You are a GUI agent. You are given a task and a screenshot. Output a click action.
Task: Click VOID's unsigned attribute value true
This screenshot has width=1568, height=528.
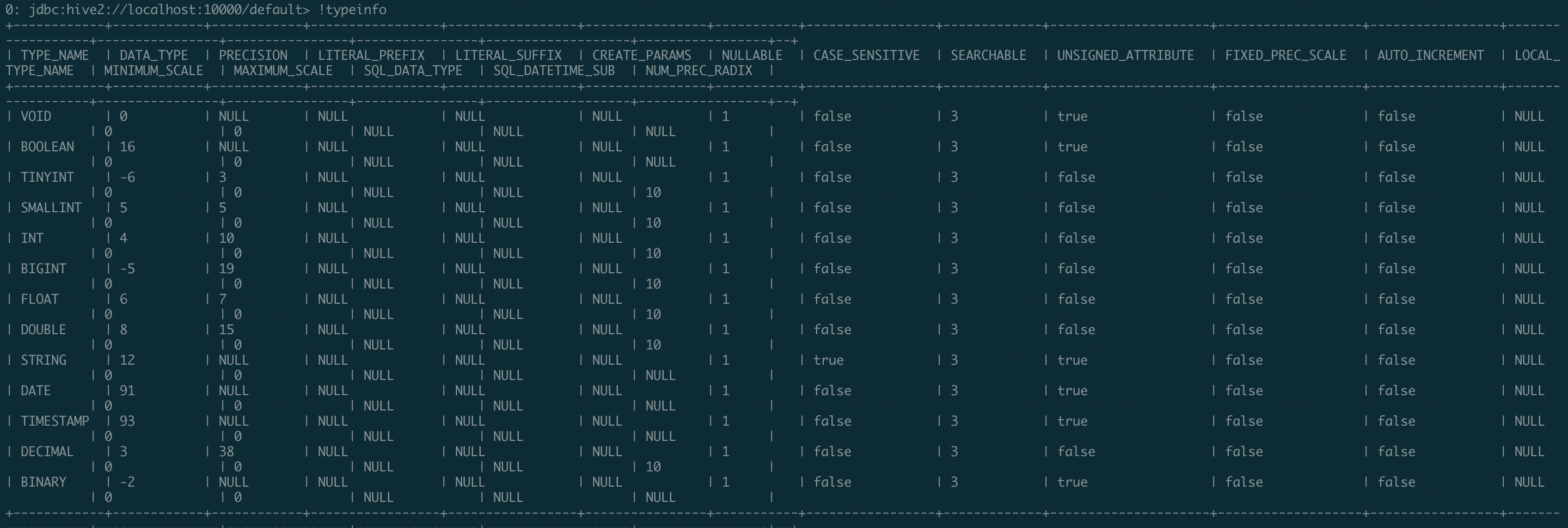1073,116
